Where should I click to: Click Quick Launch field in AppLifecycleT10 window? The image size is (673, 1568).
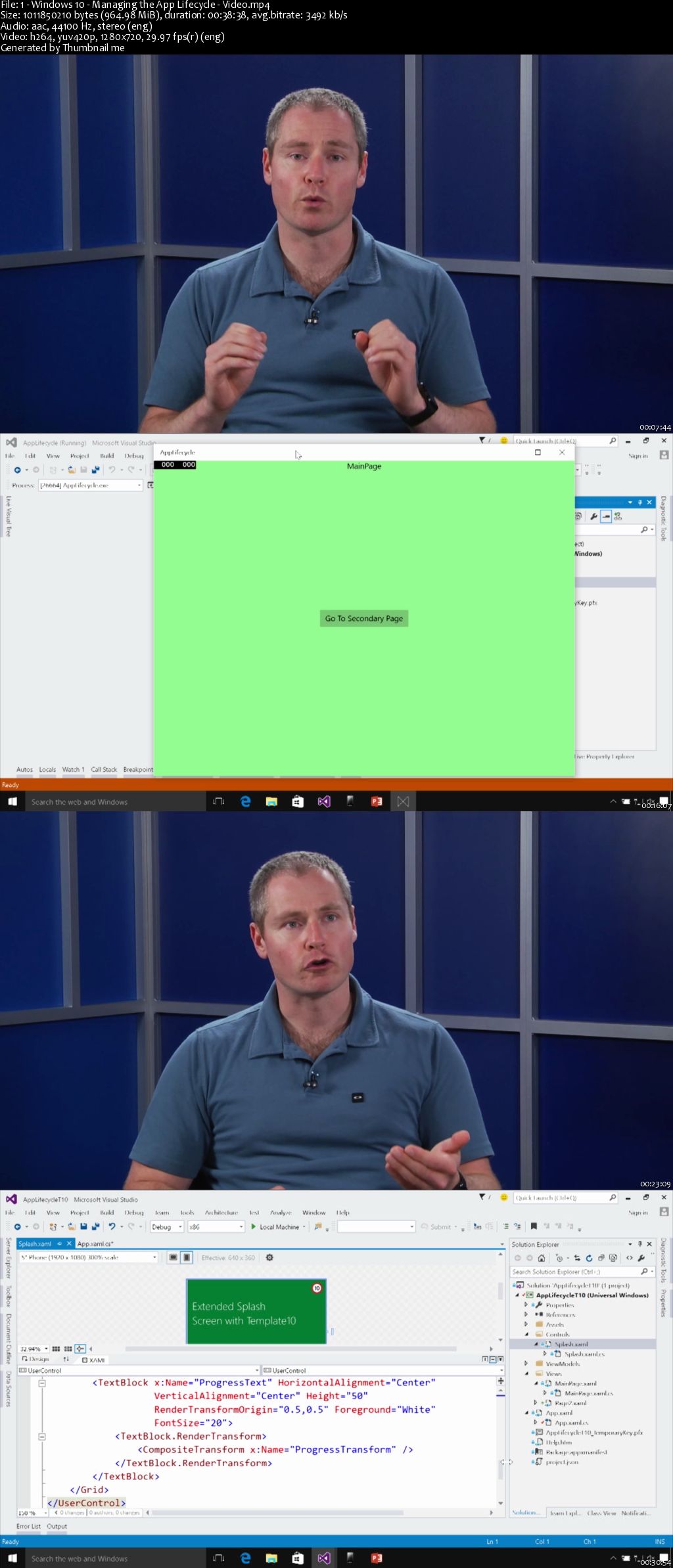[566, 1198]
